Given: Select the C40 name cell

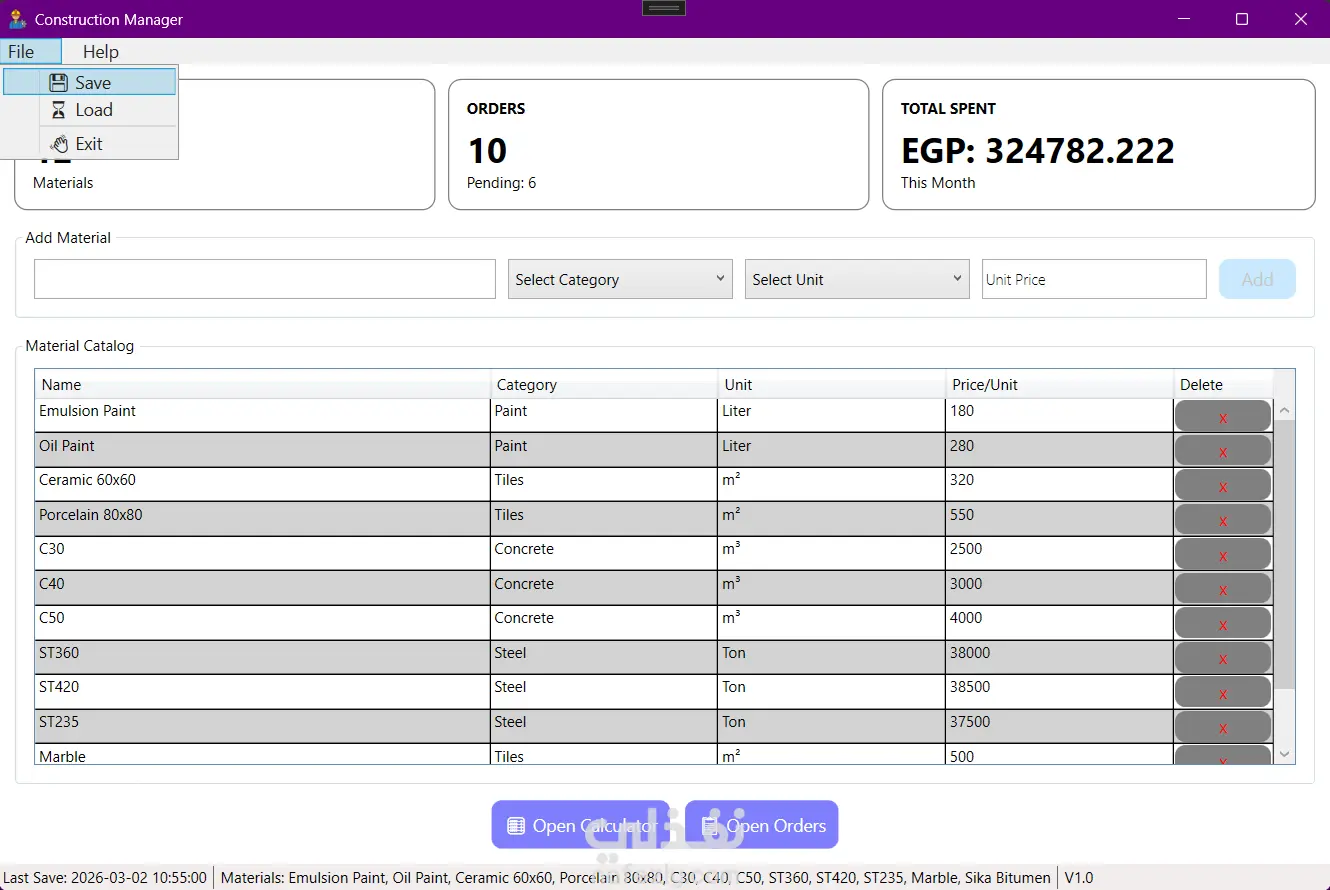Looking at the screenshot, I should (x=263, y=588).
